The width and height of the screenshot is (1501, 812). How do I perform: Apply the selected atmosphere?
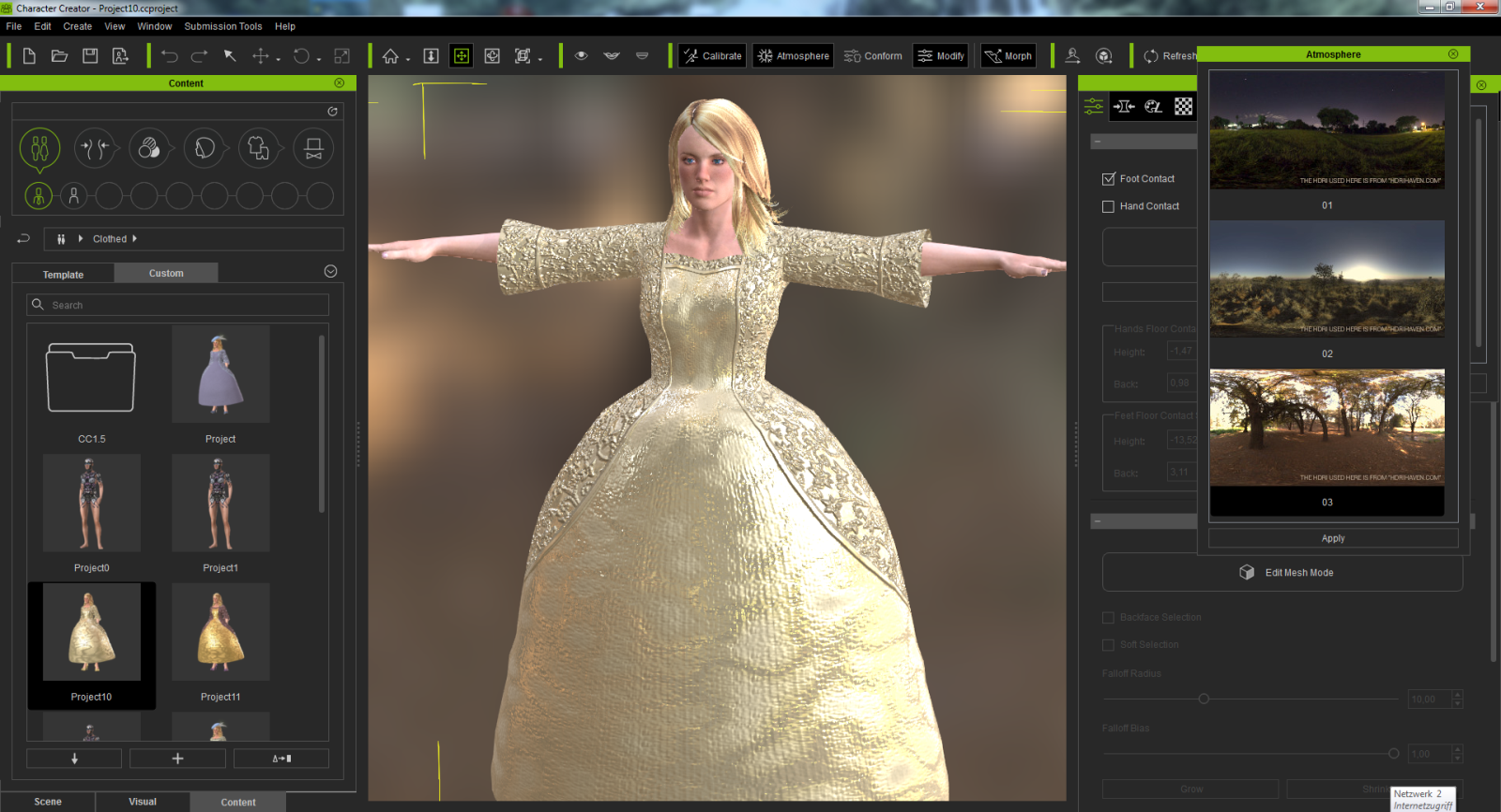(1333, 538)
